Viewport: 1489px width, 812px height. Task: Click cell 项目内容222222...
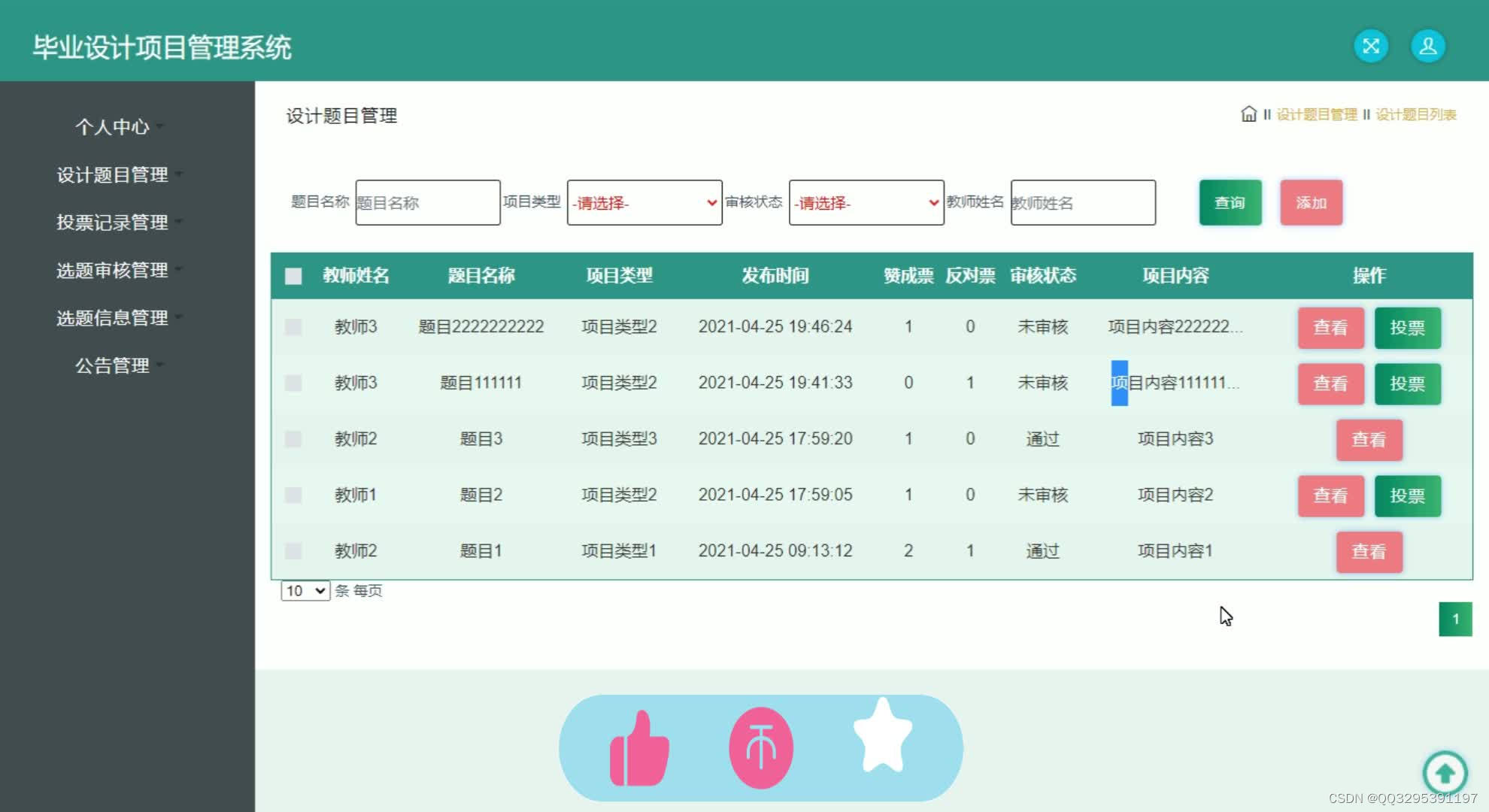click(x=1175, y=327)
